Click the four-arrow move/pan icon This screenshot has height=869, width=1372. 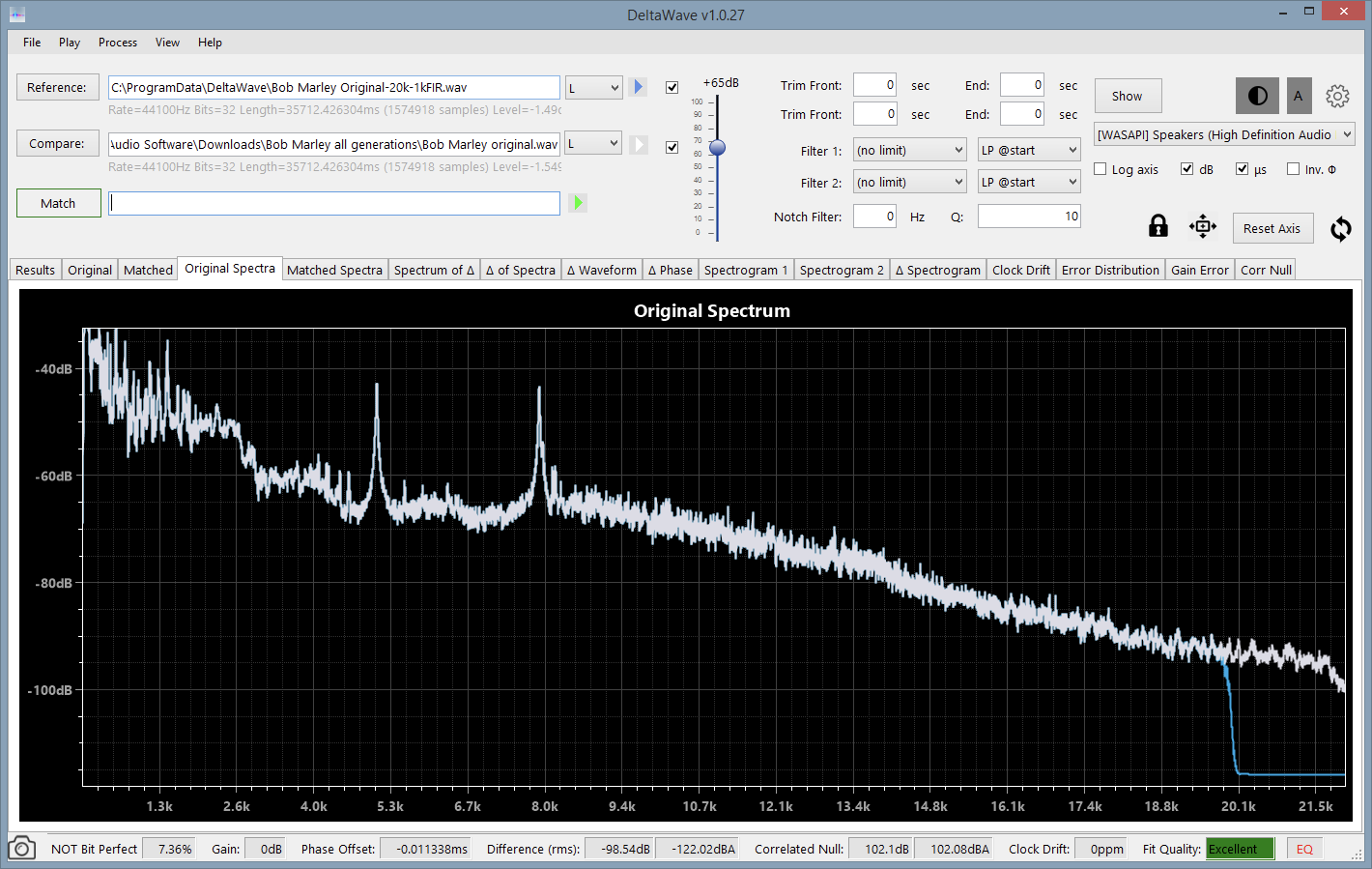(x=1203, y=227)
